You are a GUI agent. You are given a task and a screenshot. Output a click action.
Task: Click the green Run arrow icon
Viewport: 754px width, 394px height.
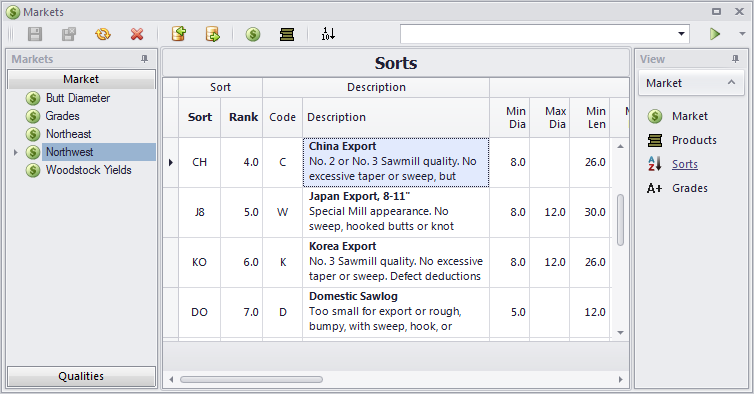pos(715,34)
